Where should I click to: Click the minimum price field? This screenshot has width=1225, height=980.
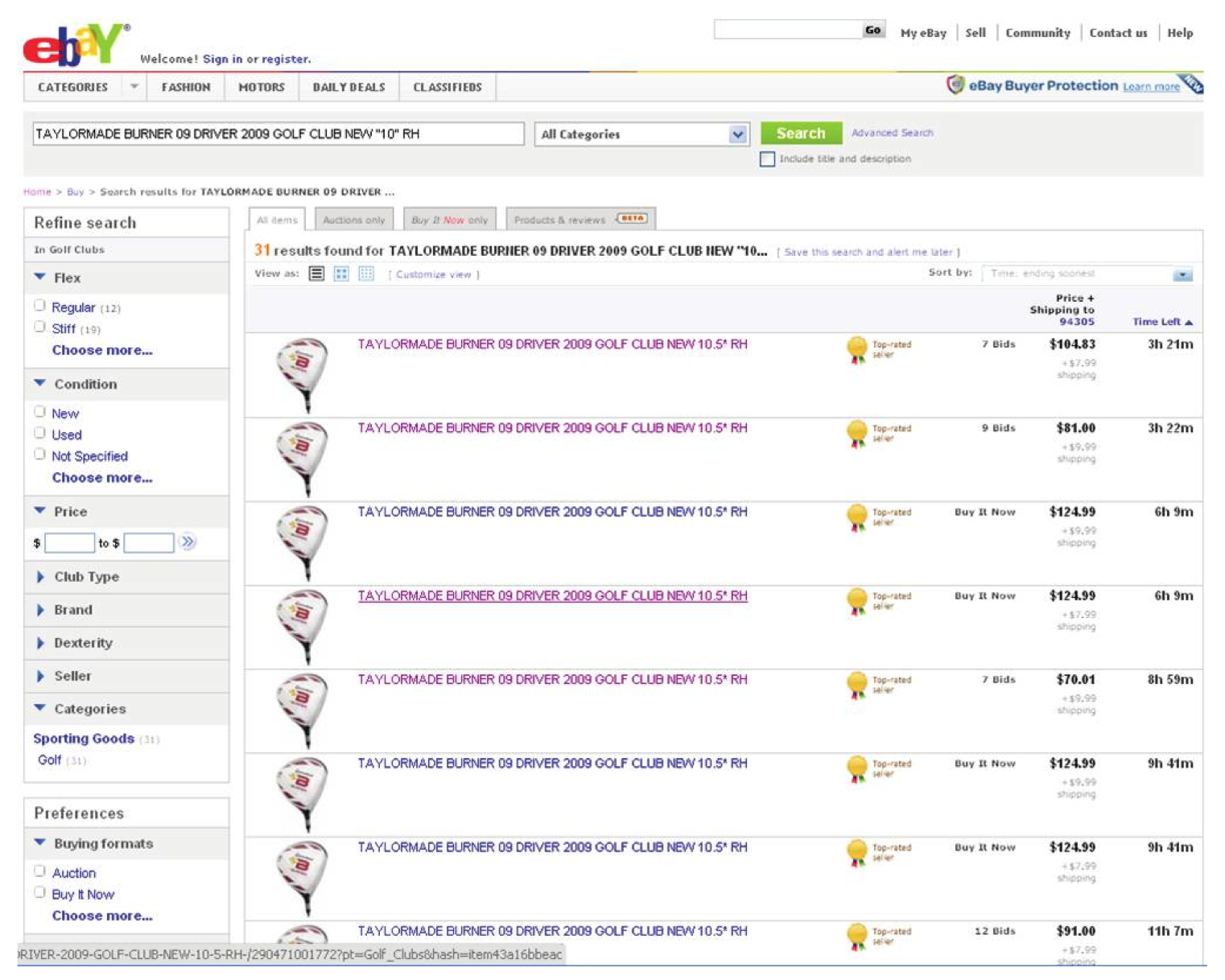click(x=69, y=543)
